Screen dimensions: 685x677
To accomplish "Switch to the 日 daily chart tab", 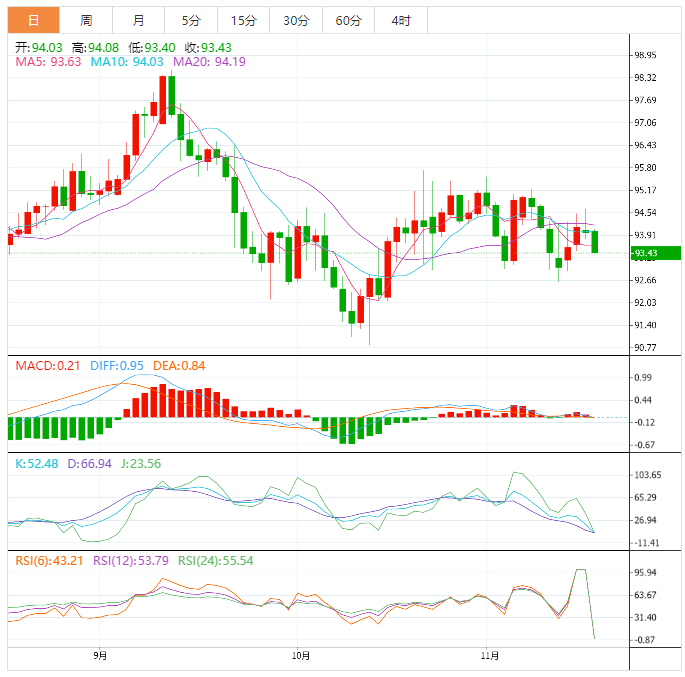I will tap(33, 20).
